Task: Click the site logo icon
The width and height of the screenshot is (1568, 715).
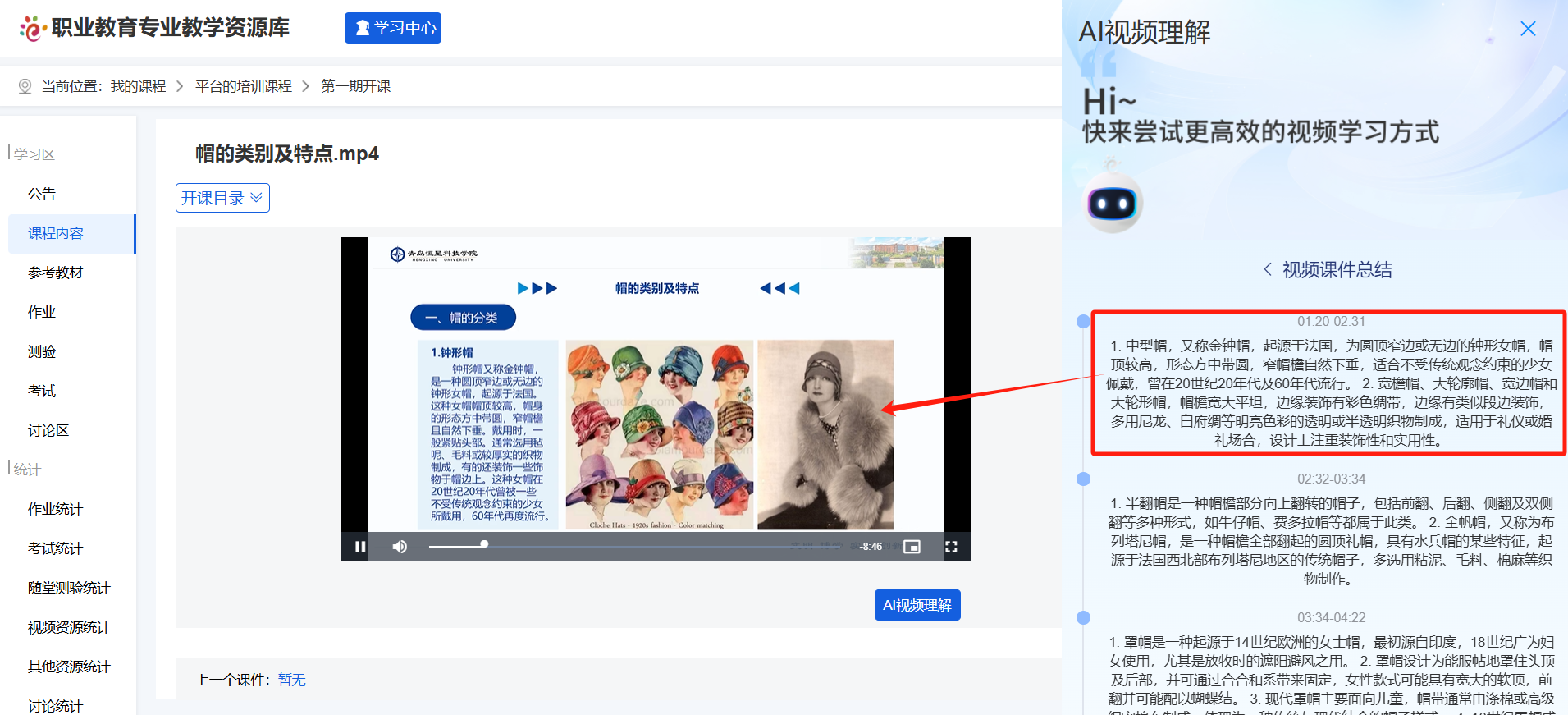Action: point(32,29)
